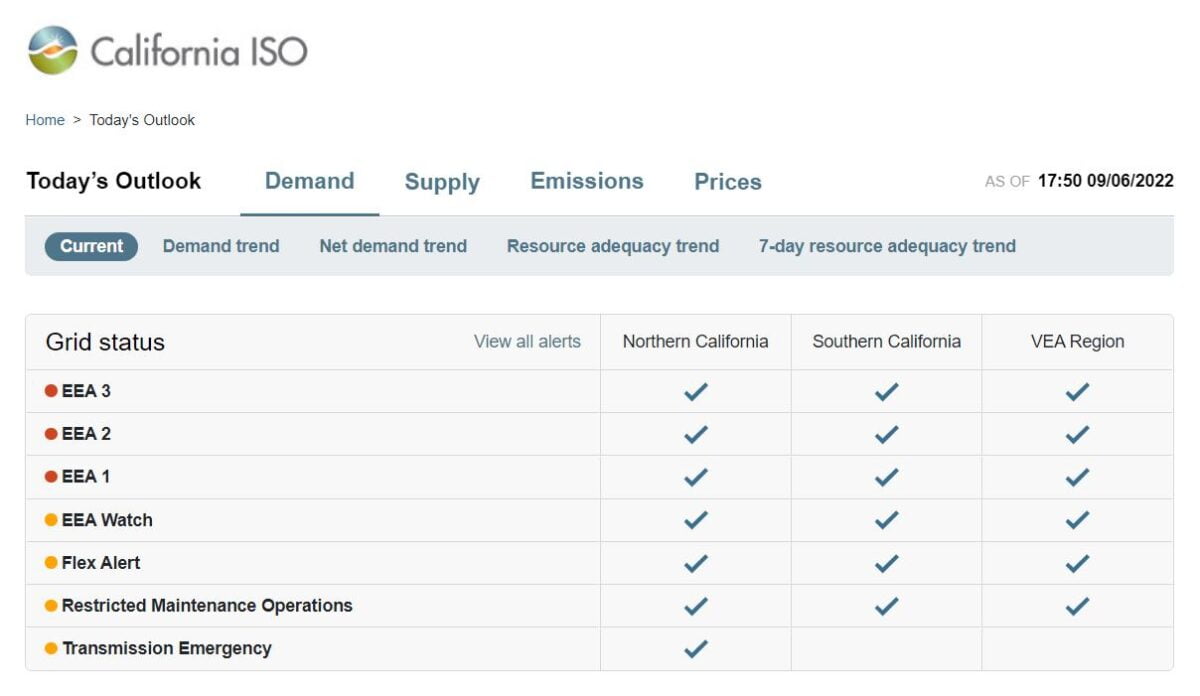Click the California ISO globe logo
The height and width of the screenshot is (696, 1200).
pyautogui.click(x=53, y=51)
